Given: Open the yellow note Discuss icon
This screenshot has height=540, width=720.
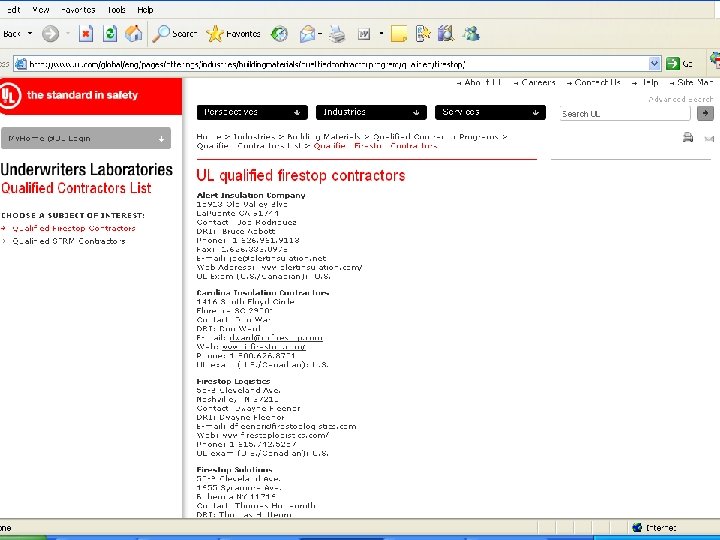Looking at the screenshot, I should pos(399,34).
